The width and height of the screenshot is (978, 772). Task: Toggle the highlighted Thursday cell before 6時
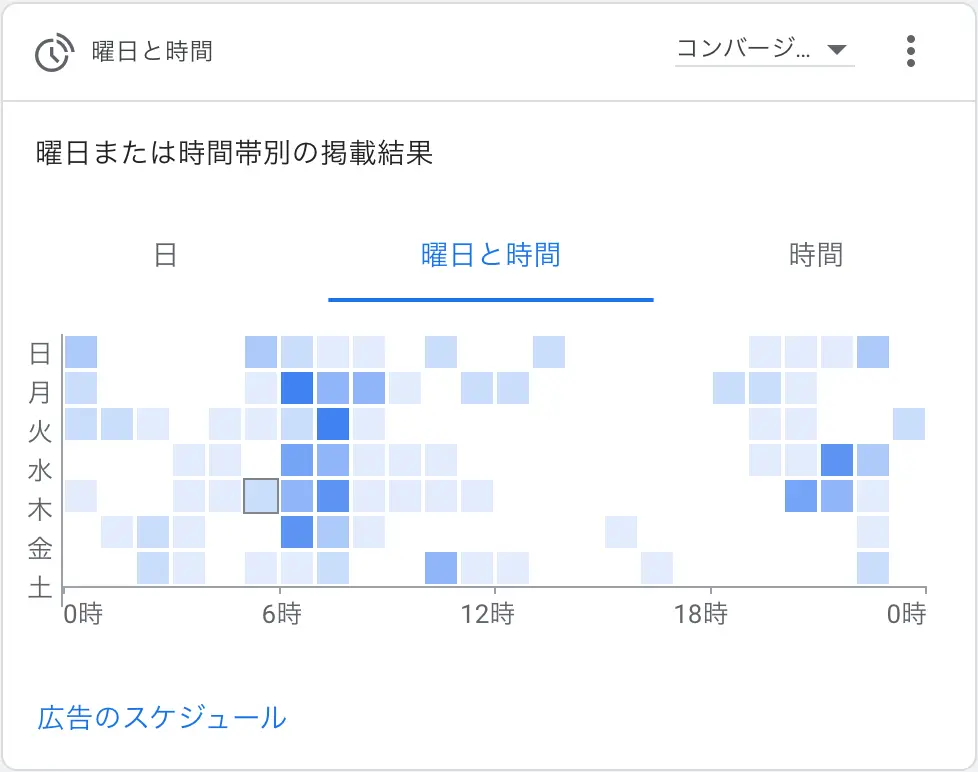[x=260, y=493]
